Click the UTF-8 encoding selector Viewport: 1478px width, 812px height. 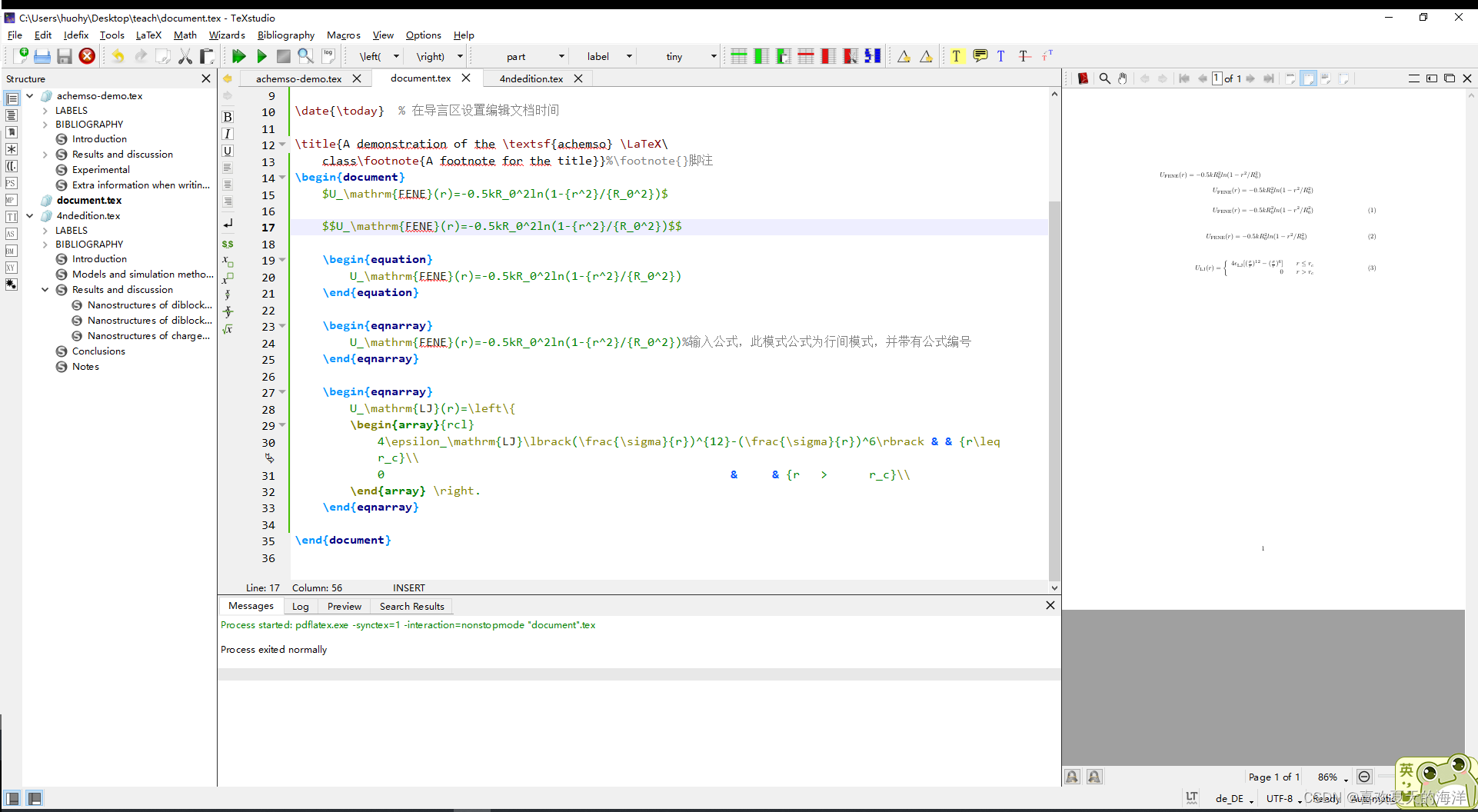tap(1283, 799)
